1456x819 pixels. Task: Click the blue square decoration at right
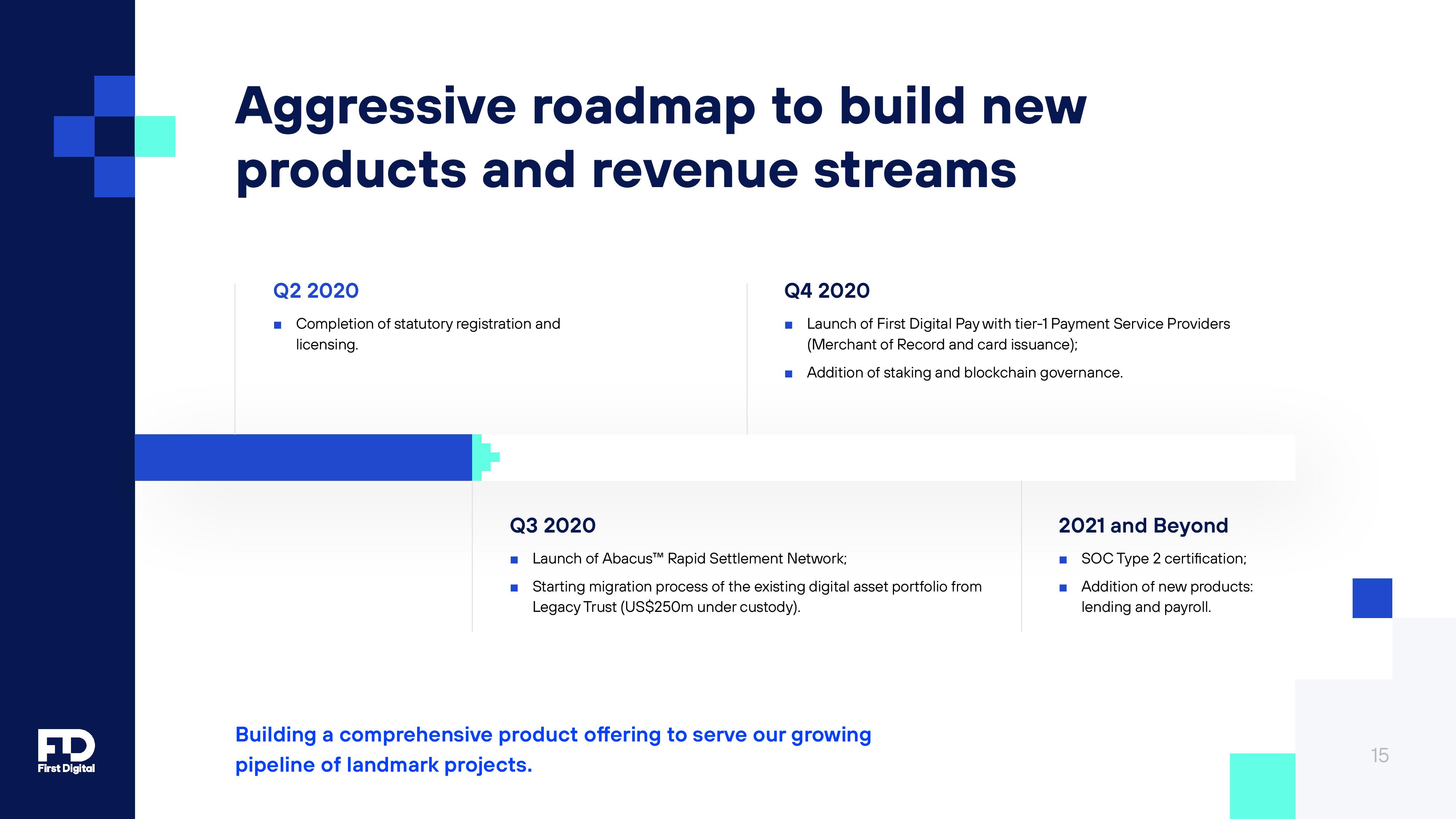(x=1372, y=598)
